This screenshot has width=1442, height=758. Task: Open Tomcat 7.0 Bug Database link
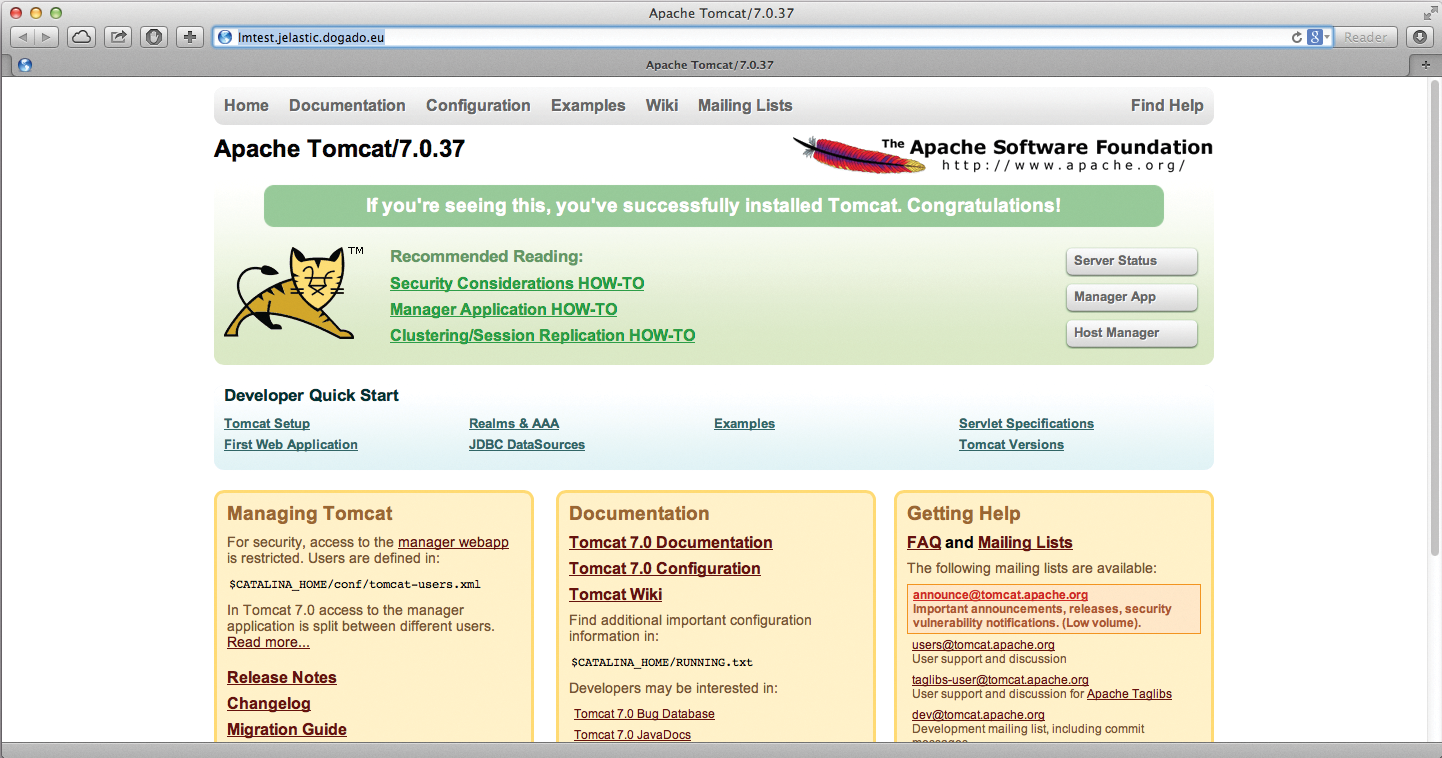[x=644, y=714]
